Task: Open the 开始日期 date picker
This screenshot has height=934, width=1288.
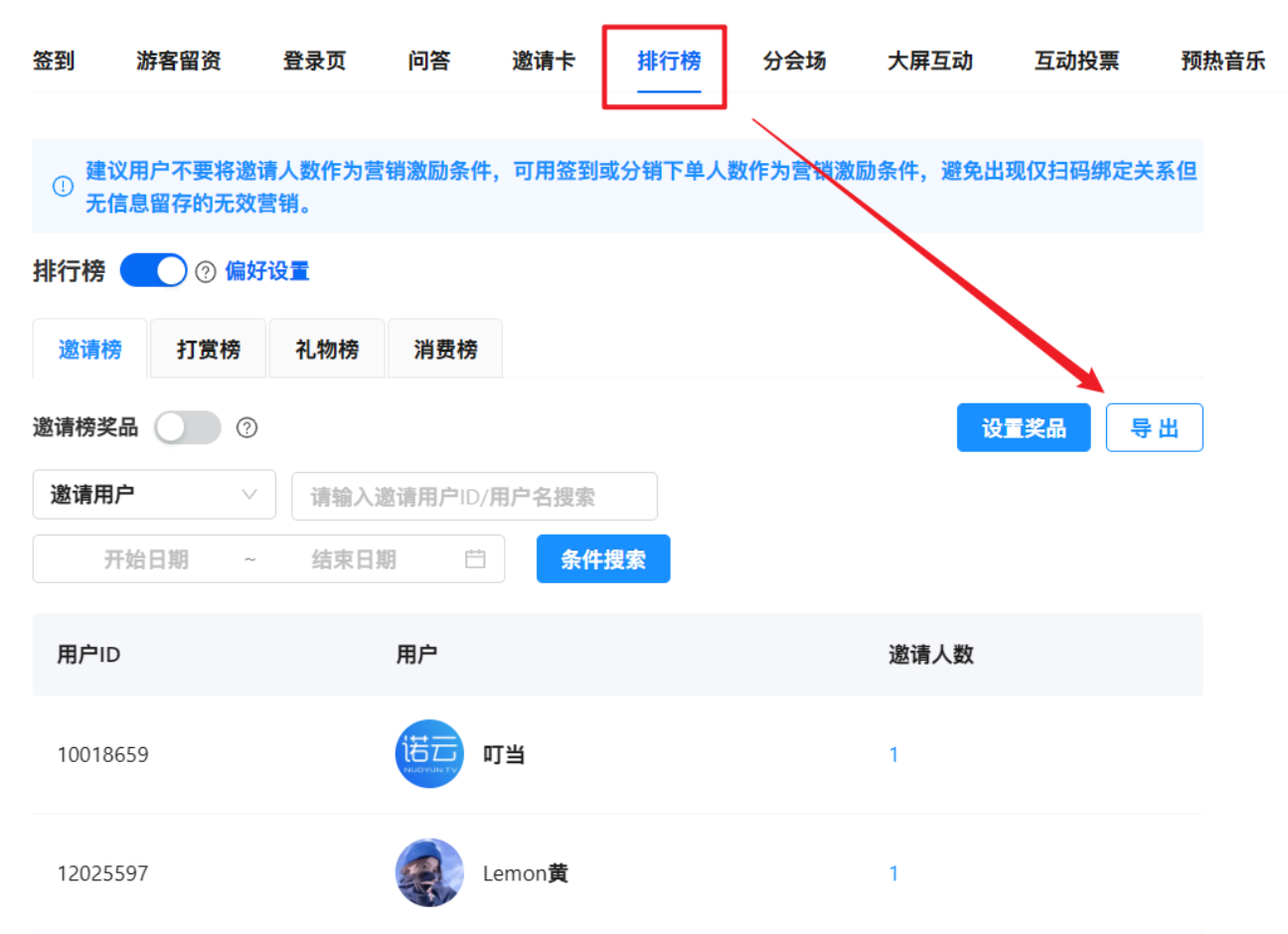Action: (x=146, y=559)
